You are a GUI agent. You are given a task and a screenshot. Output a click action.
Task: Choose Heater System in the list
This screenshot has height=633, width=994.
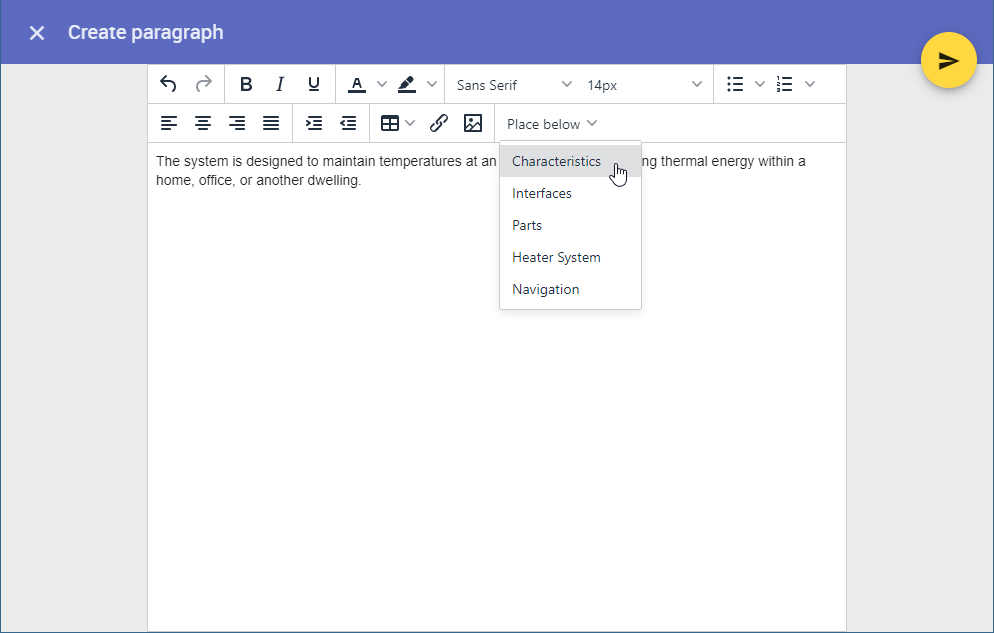557,257
